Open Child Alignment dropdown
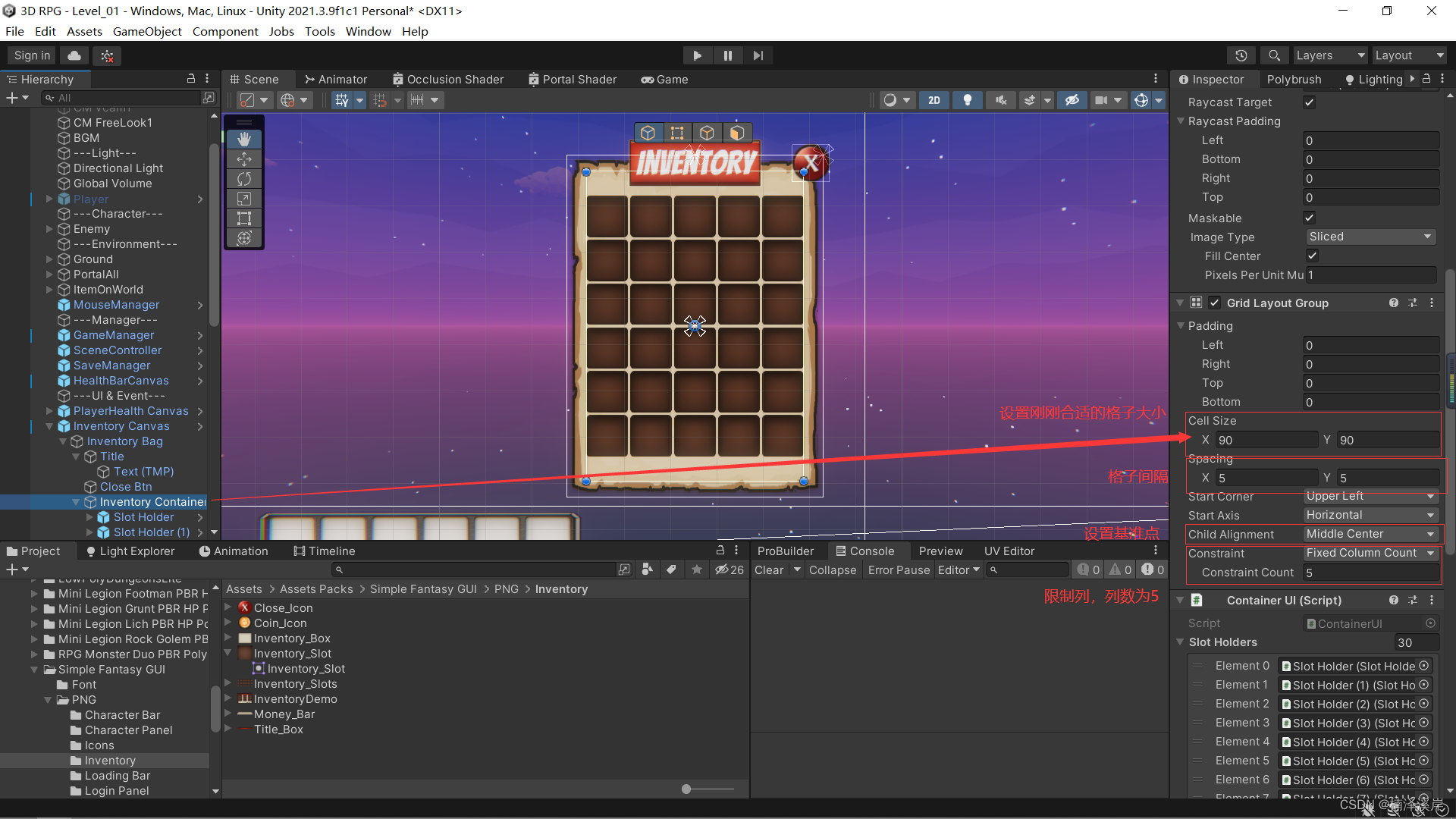The image size is (1456, 819). (x=1370, y=534)
